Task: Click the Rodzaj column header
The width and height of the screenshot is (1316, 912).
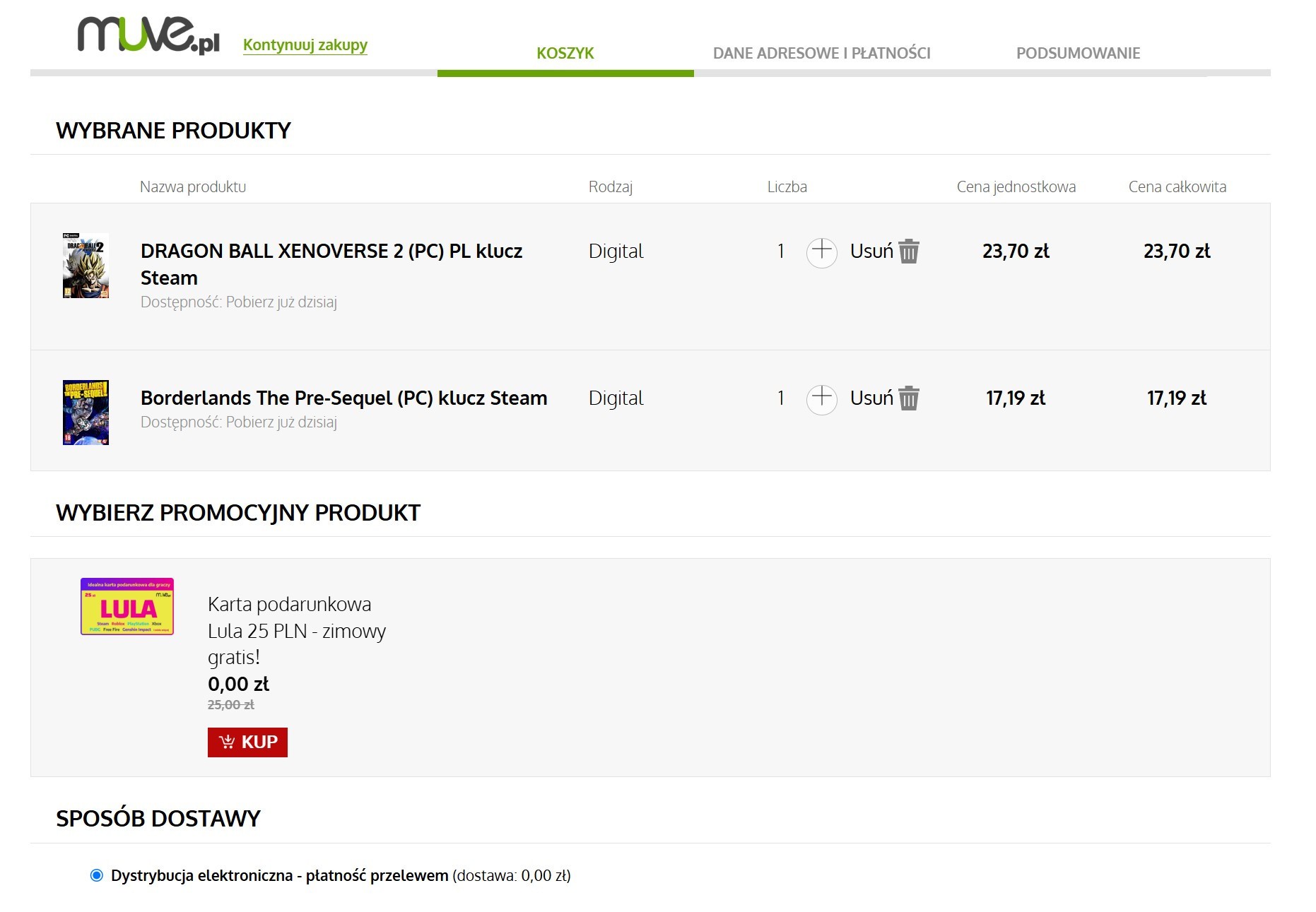Action: click(611, 186)
